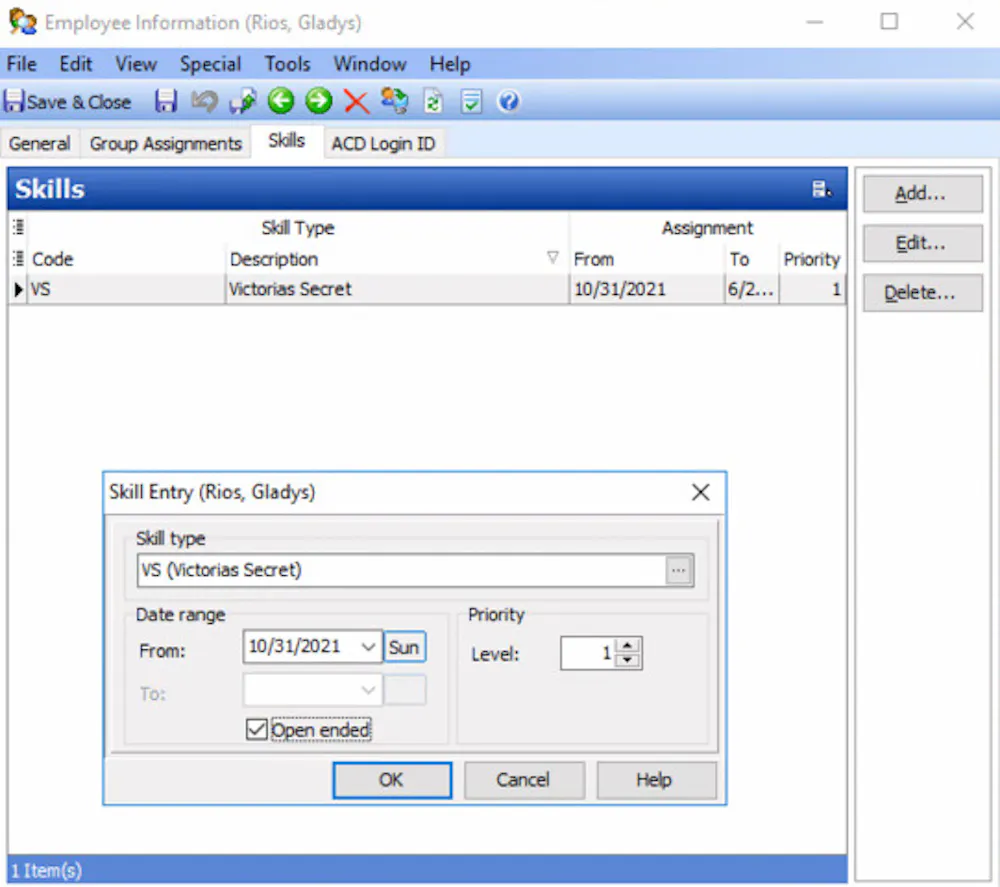
Task: Click the checklist icon with green check
Action: 471,101
